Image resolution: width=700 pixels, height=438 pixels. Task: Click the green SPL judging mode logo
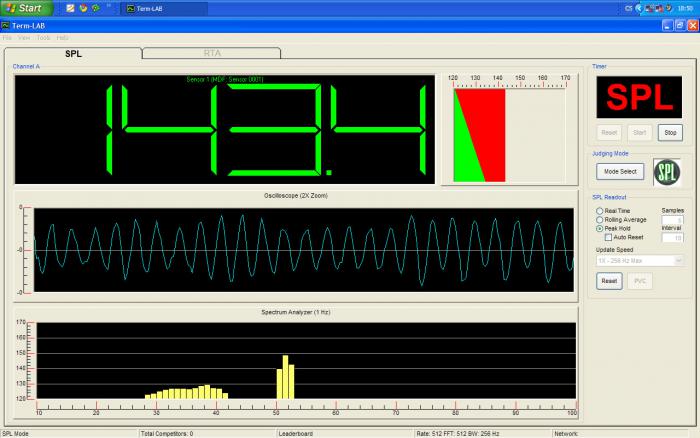pyautogui.click(x=667, y=172)
